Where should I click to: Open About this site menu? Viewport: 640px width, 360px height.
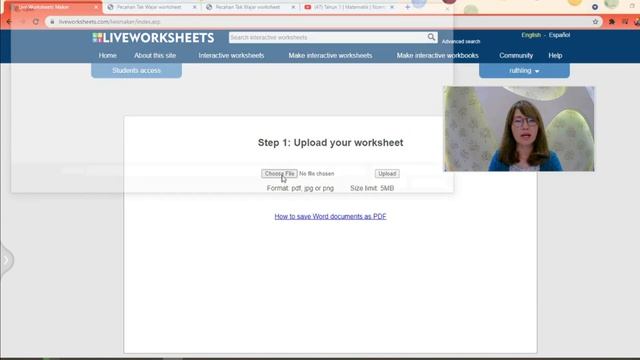click(x=155, y=56)
